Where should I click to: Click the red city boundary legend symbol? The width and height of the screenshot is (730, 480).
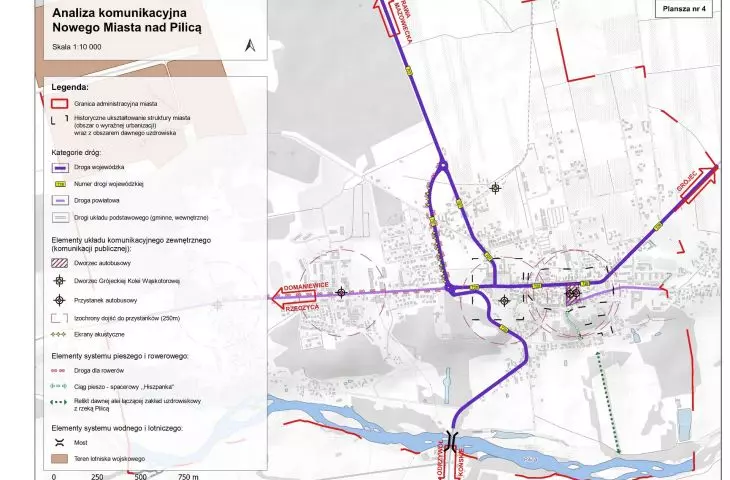59,103
